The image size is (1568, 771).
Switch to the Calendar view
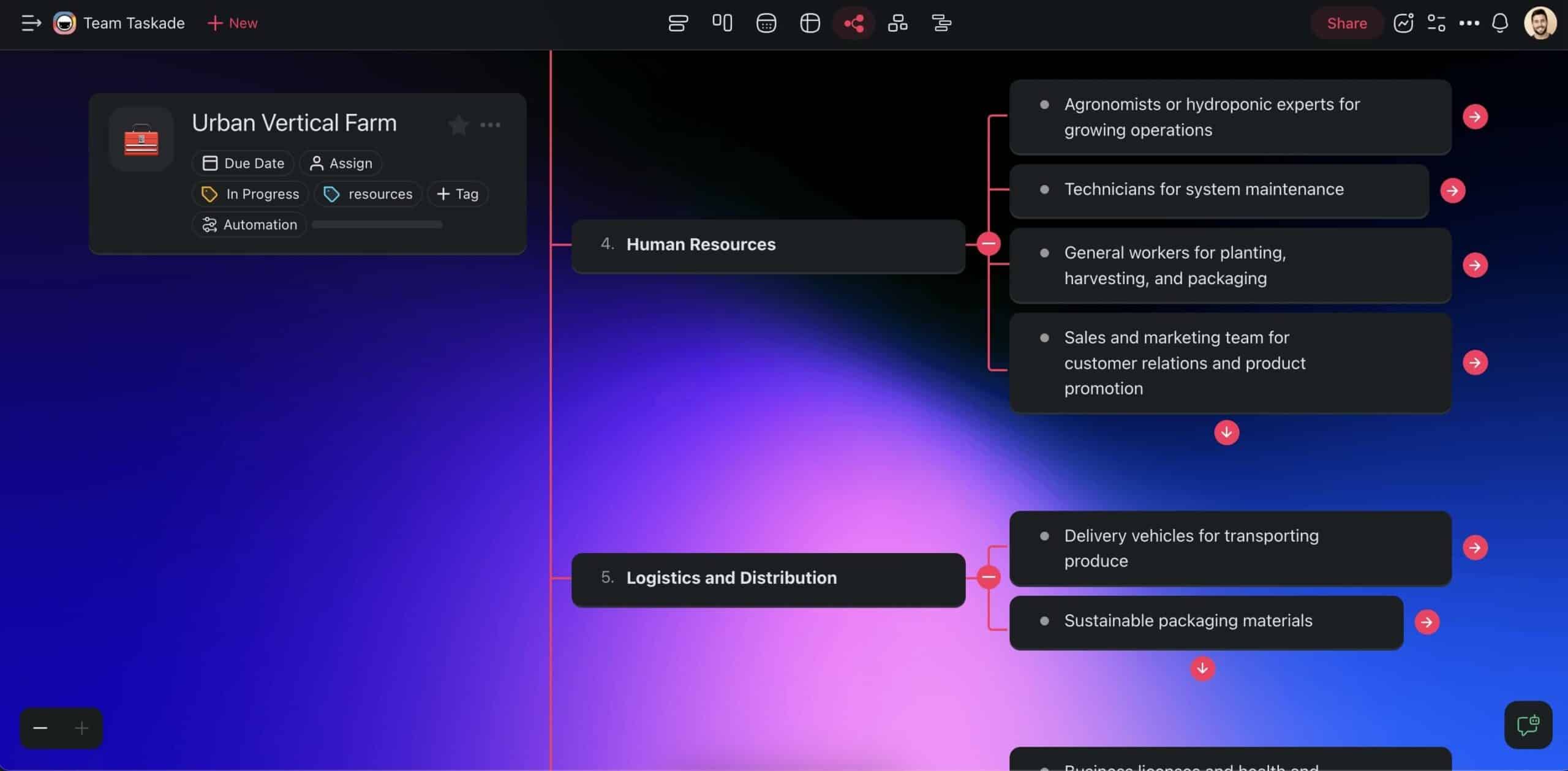tap(766, 23)
